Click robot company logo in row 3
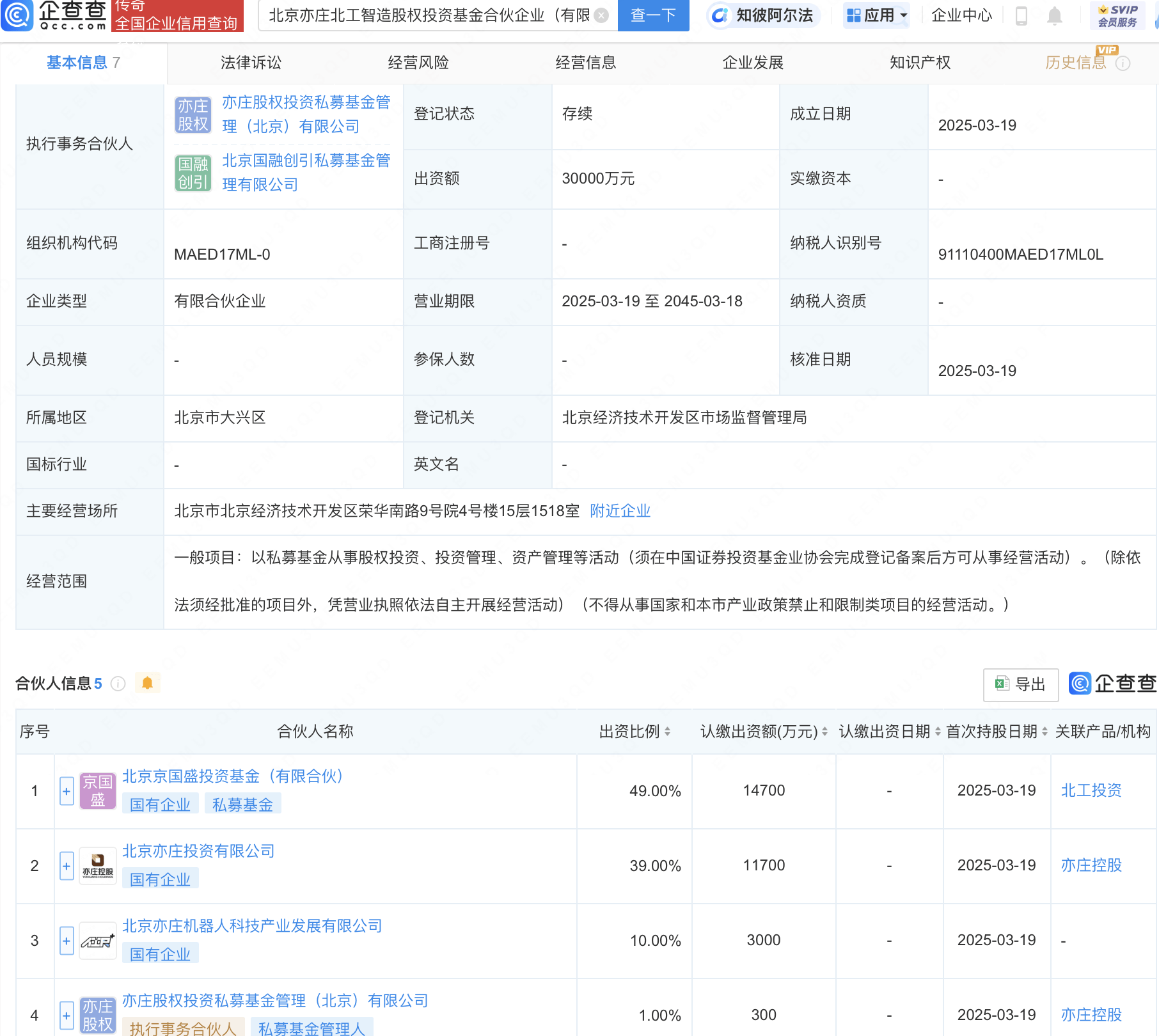This screenshot has width=1159, height=1036. click(x=98, y=941)
